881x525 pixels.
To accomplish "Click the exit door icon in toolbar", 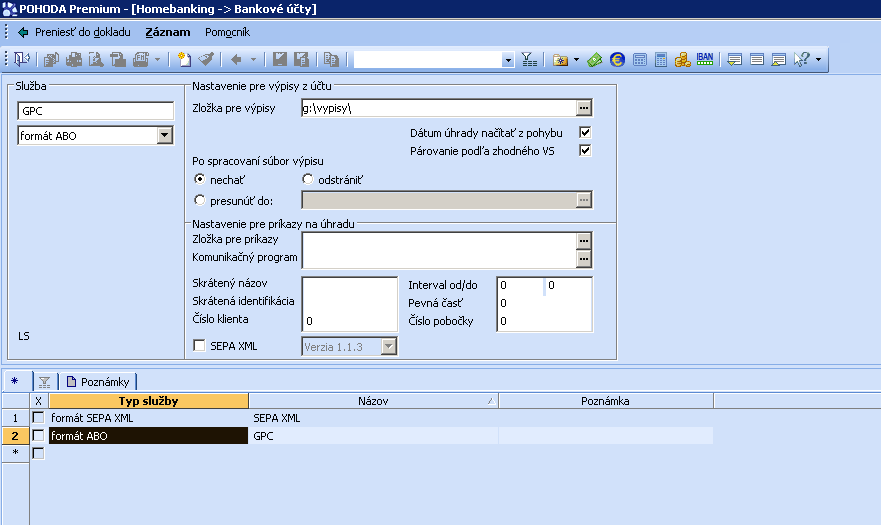I will [22, 60].
